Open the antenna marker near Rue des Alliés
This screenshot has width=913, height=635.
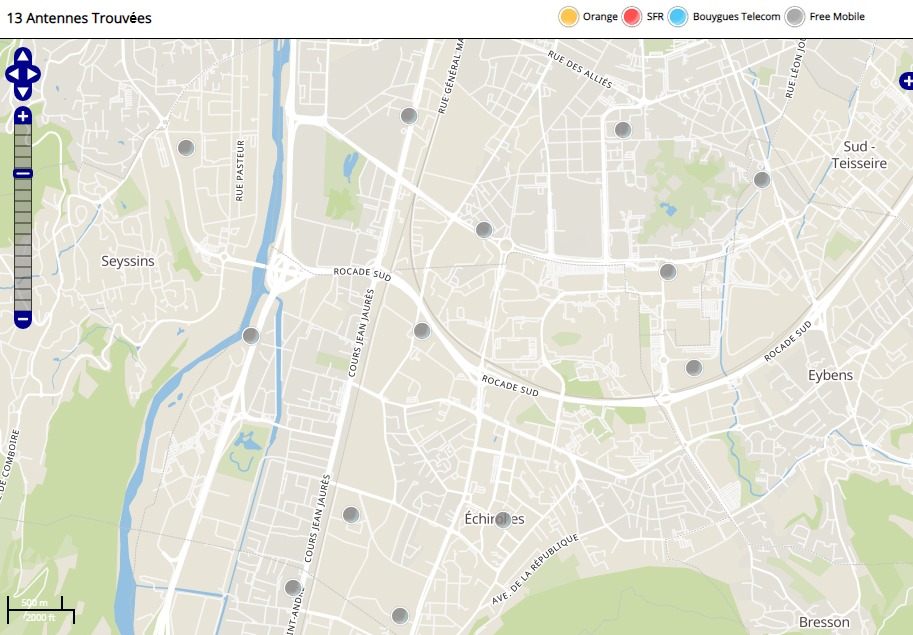tap(622, 130)
